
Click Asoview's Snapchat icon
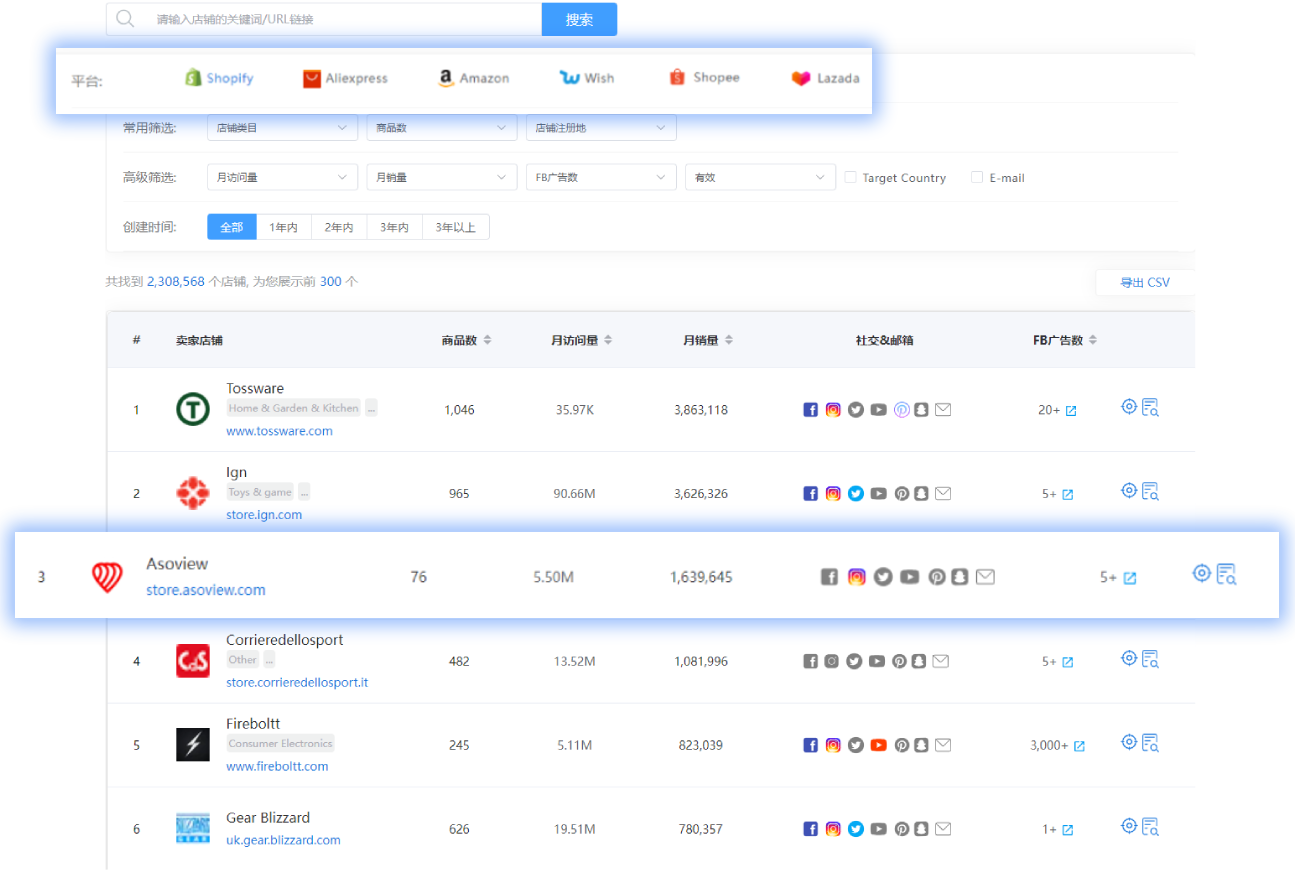point(960,577)
